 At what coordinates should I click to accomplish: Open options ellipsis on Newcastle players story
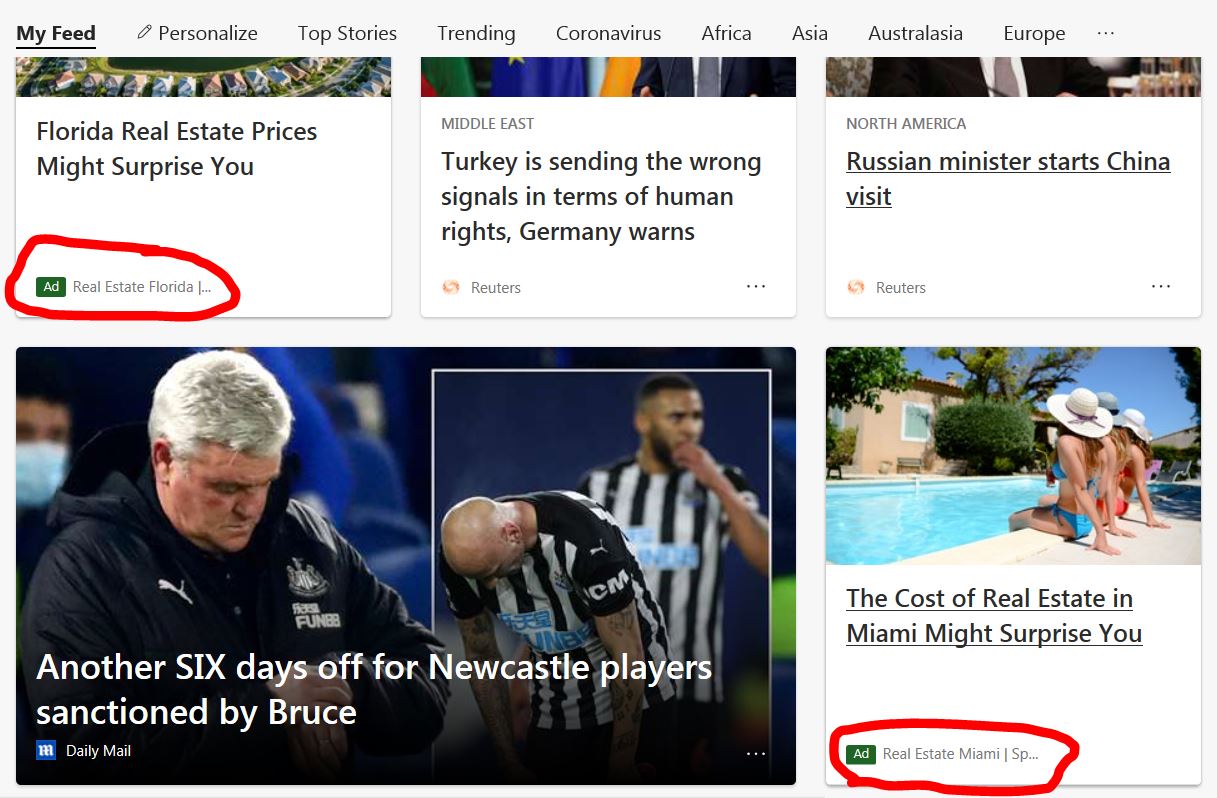coord(756,753)
